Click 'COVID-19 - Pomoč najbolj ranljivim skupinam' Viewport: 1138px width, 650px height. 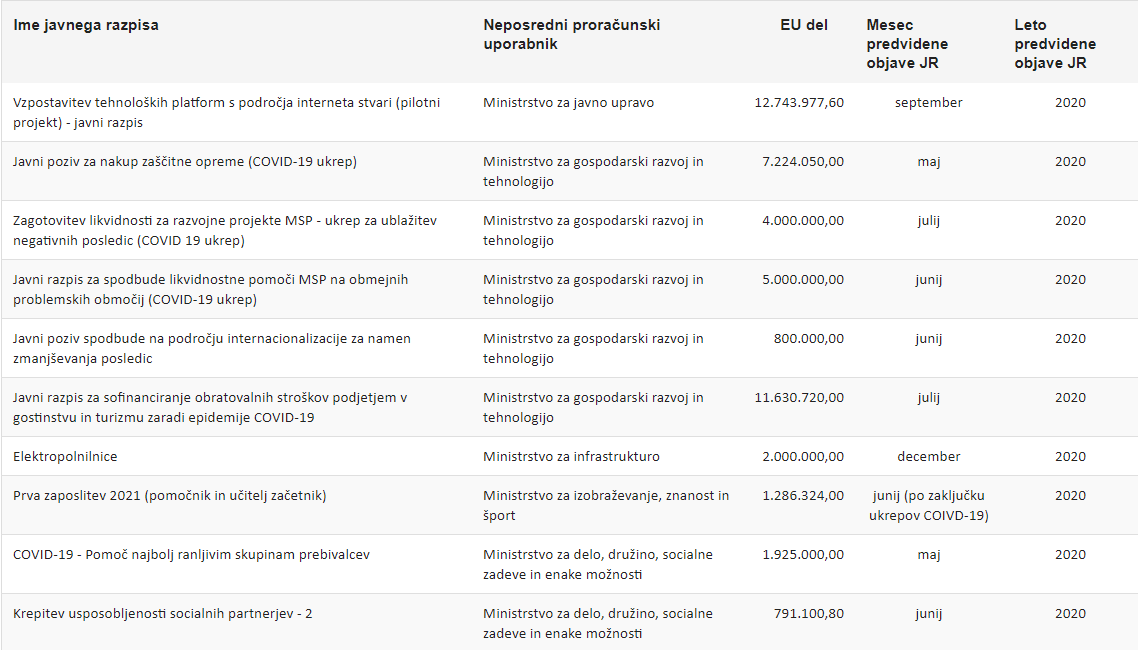click(x=191, y=554)
